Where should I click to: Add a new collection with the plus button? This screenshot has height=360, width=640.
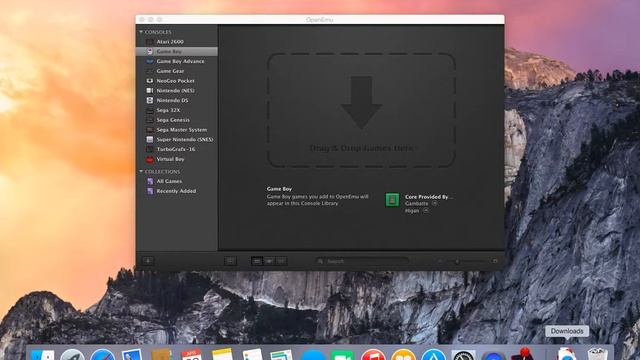coord(148,261)
